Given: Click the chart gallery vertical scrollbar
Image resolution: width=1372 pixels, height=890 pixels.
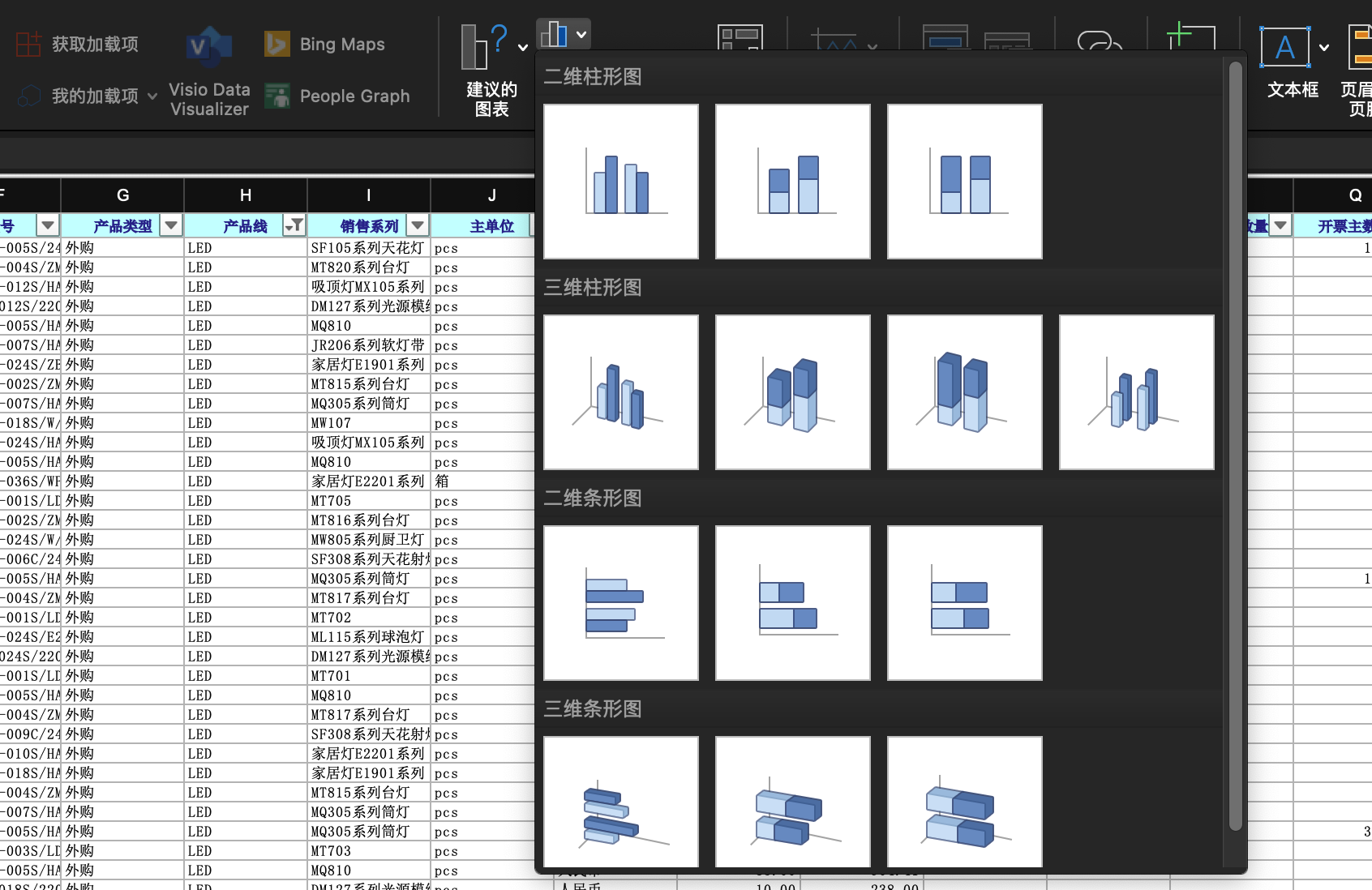Looking at the screenshot, I should [x=1236, y=446].
